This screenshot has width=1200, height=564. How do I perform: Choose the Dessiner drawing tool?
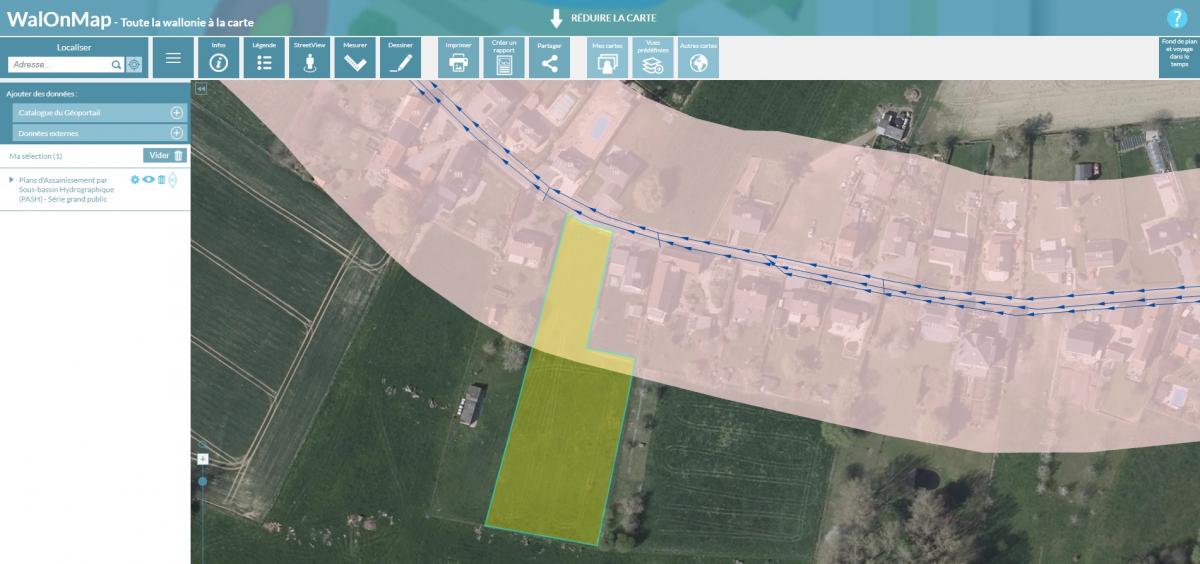[400, 58]
